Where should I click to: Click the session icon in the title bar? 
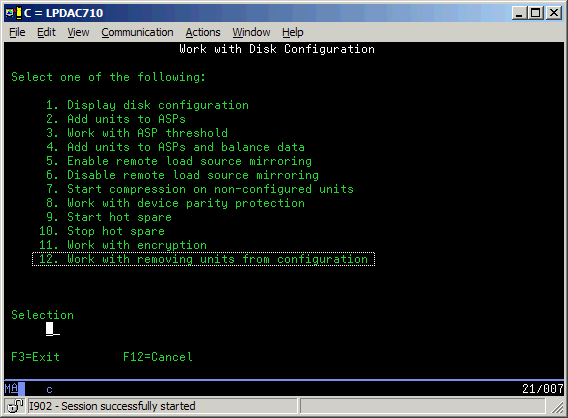click(14, 13)
